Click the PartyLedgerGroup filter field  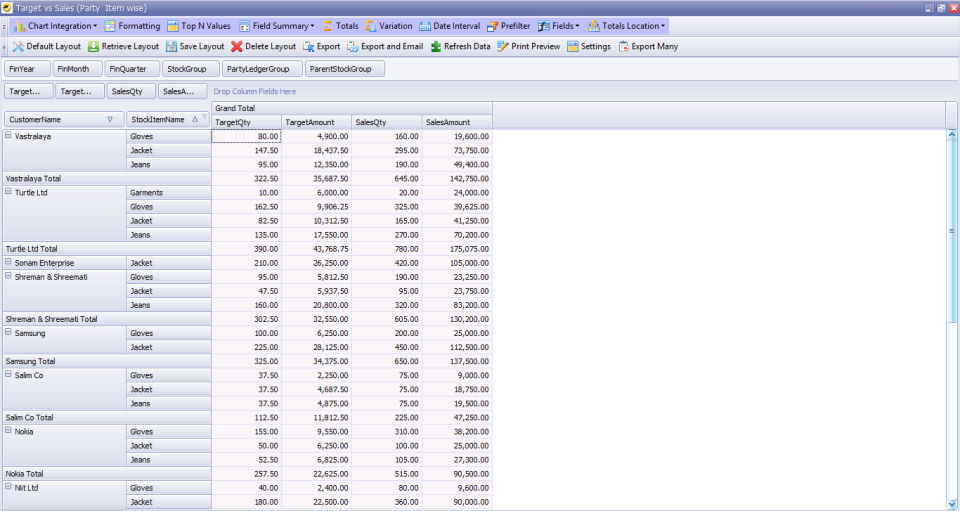coord(258,69)
